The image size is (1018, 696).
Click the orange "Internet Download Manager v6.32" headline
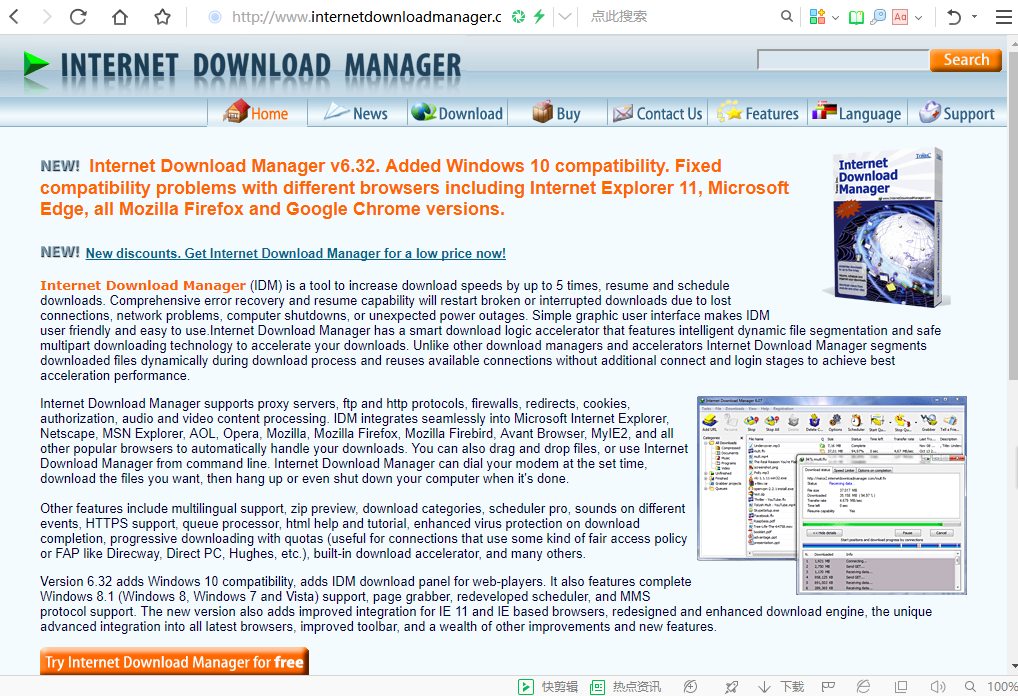[x=414, y=188]
